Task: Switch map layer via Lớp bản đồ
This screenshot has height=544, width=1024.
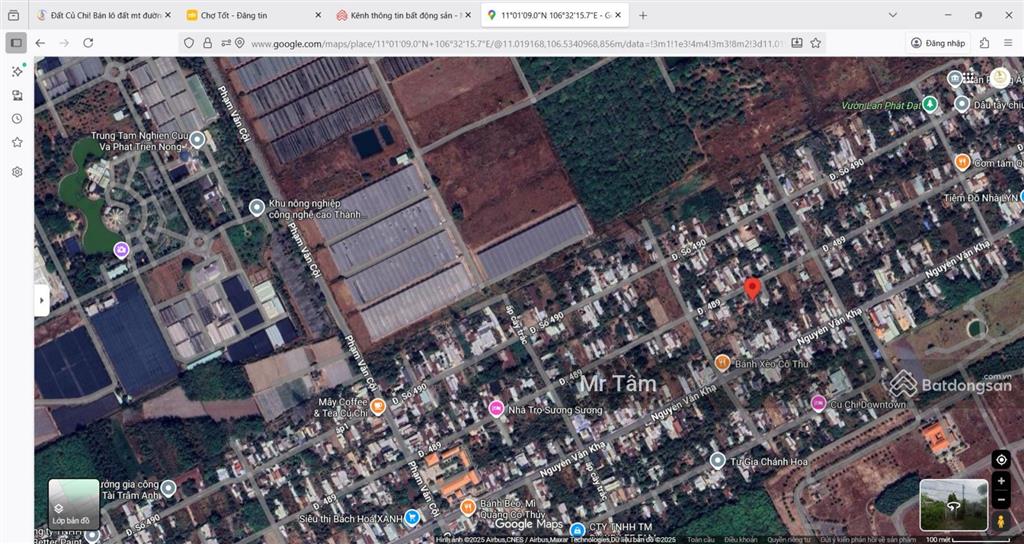Action: click(x=72, y=504)
